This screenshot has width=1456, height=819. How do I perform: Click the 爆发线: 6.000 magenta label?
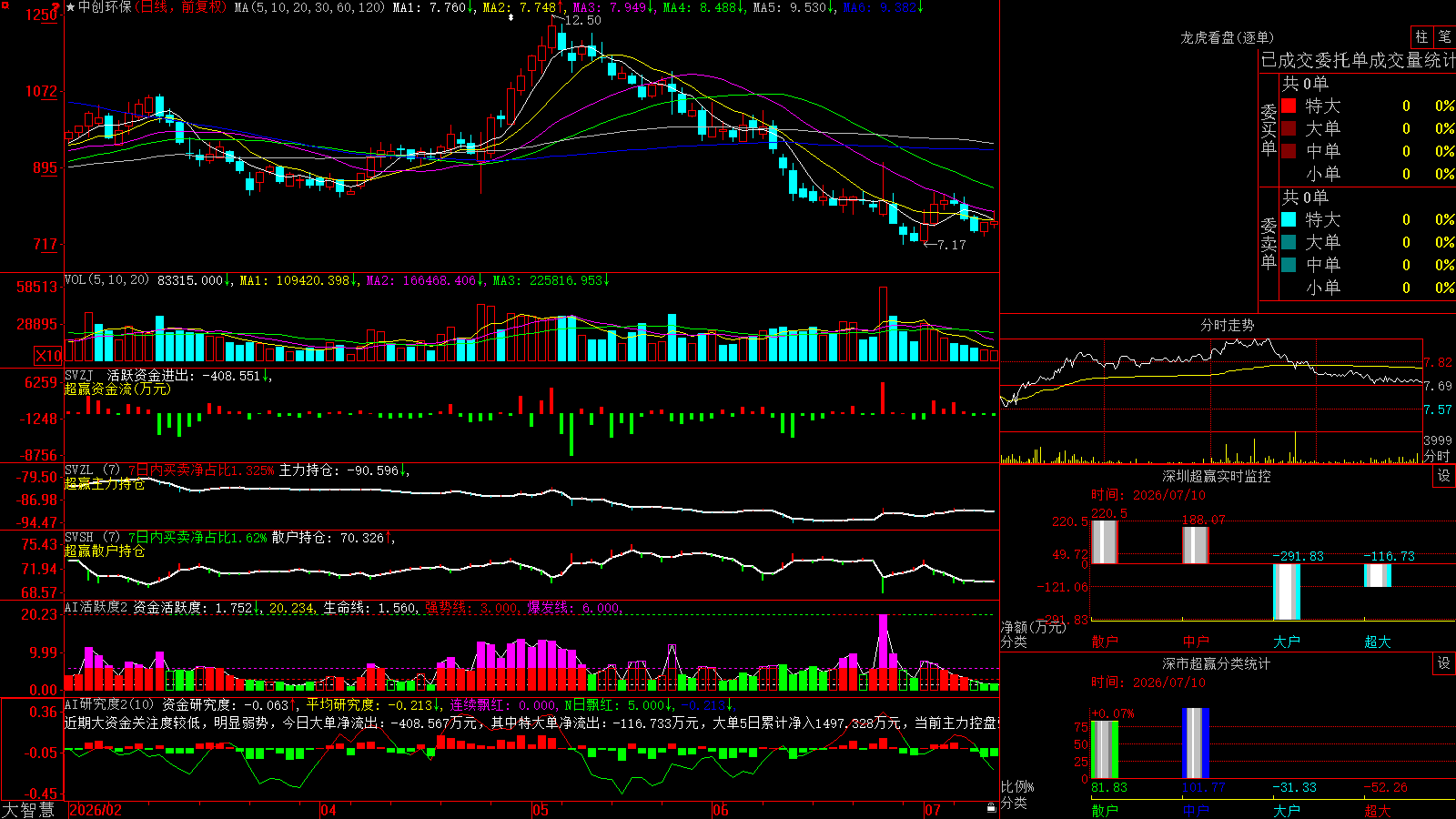point(573,608)
